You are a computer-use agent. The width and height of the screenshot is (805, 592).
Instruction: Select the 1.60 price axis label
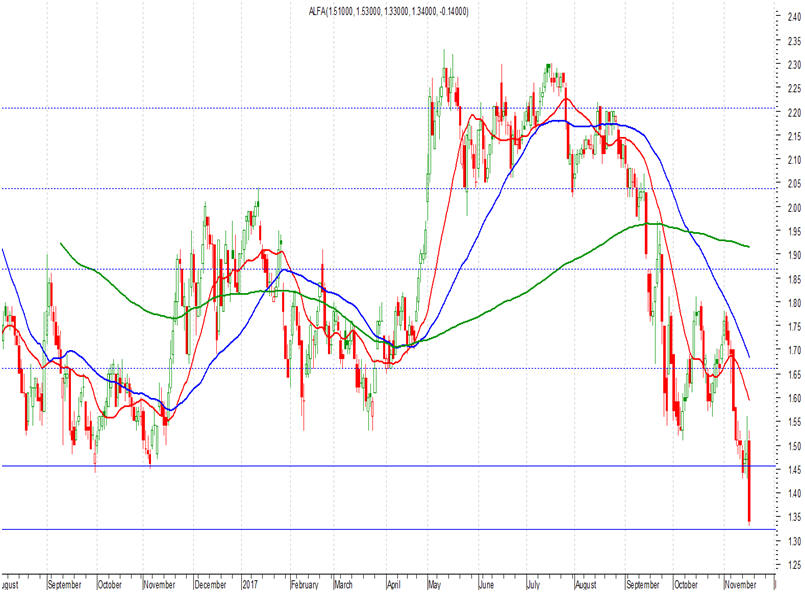point(794,398)
